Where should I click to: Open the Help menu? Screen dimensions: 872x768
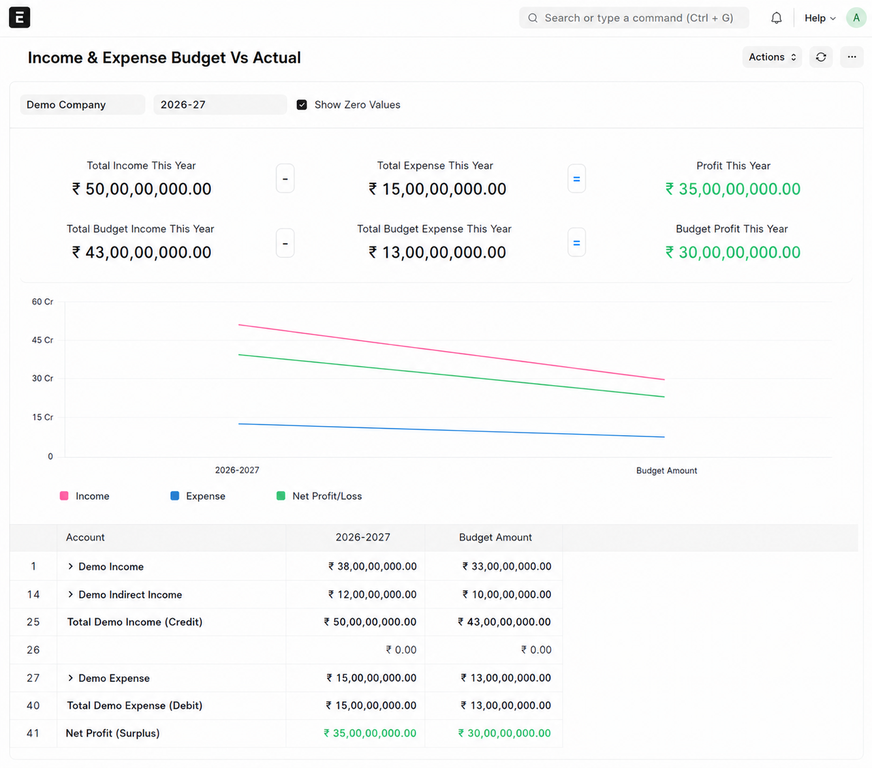(820, 18)
